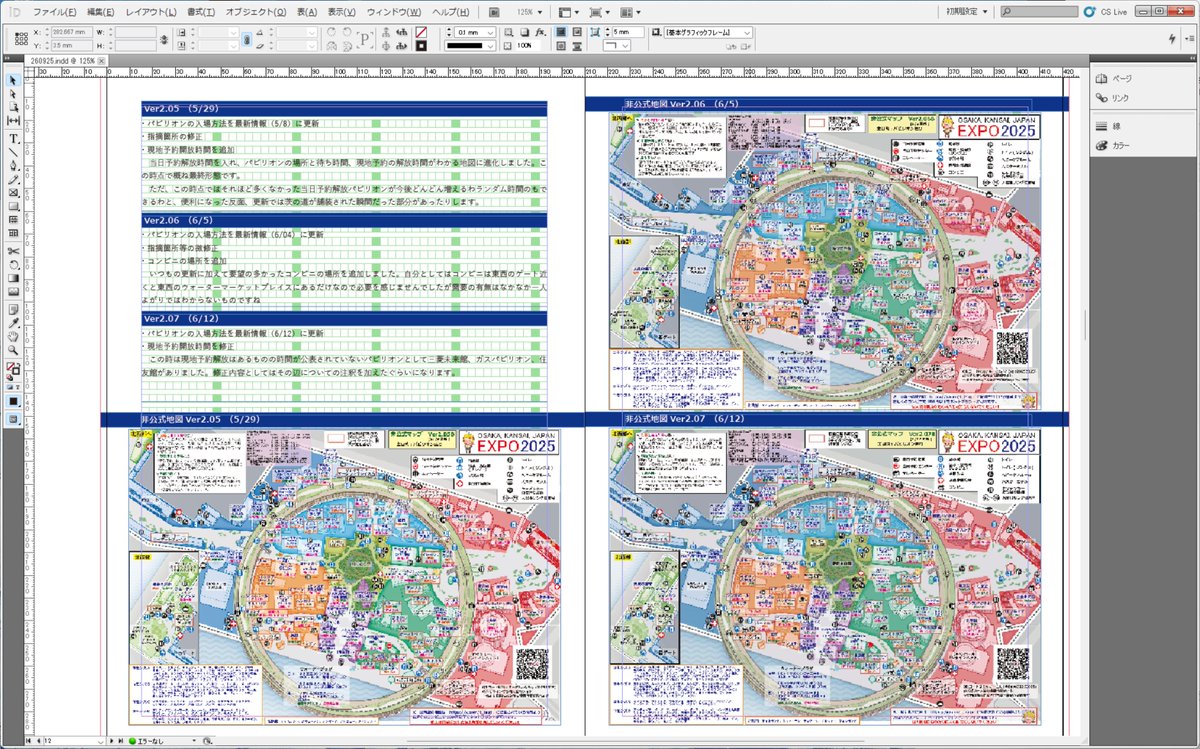Open the Bridge icon in application bar
Image resolution: width=1200 pixels, height=749 pixels.
coord(494,11)
